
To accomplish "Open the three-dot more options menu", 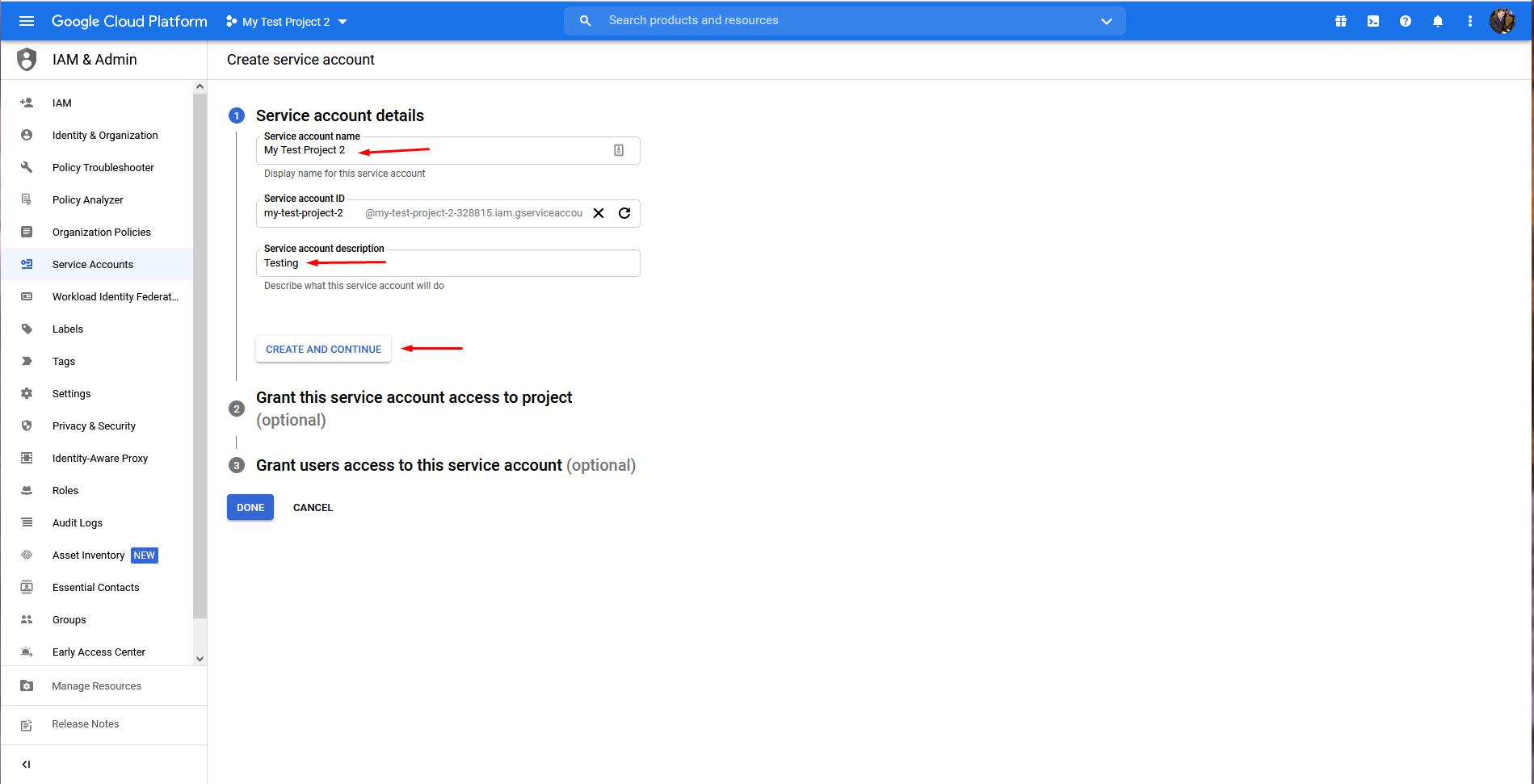I will 1469,21.
